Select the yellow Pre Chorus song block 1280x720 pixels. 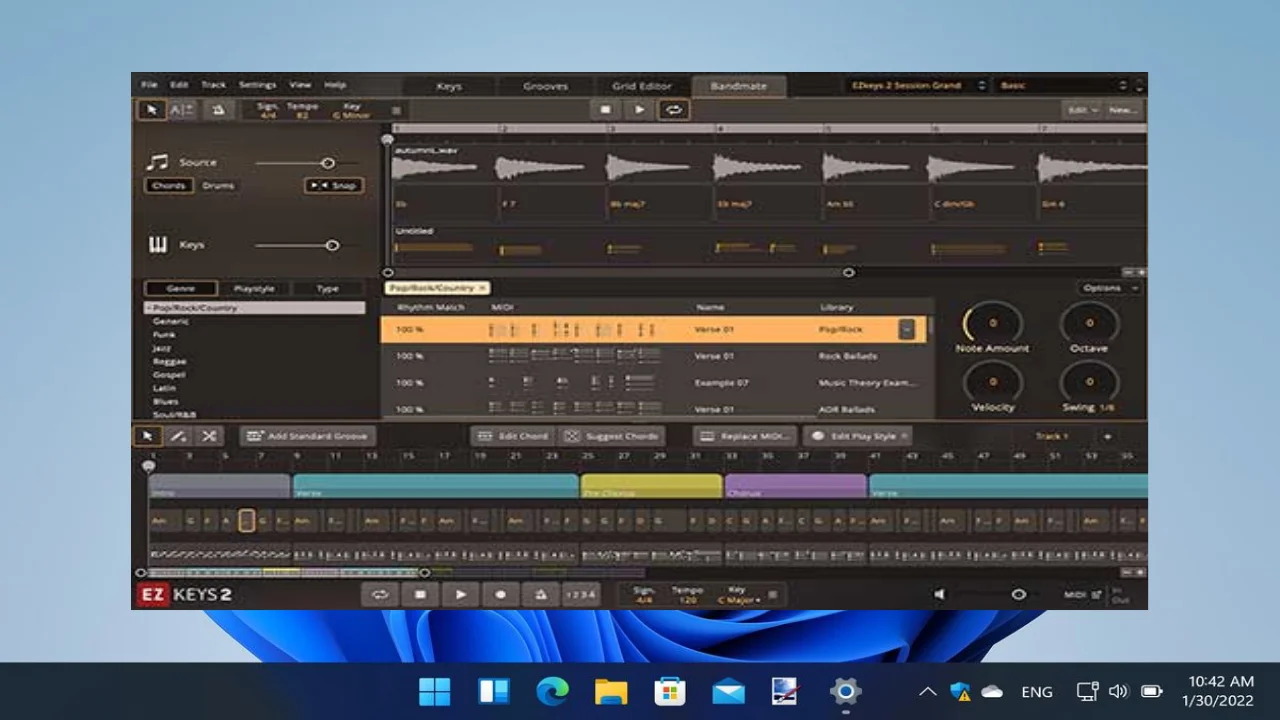click(x=651, y=487)
